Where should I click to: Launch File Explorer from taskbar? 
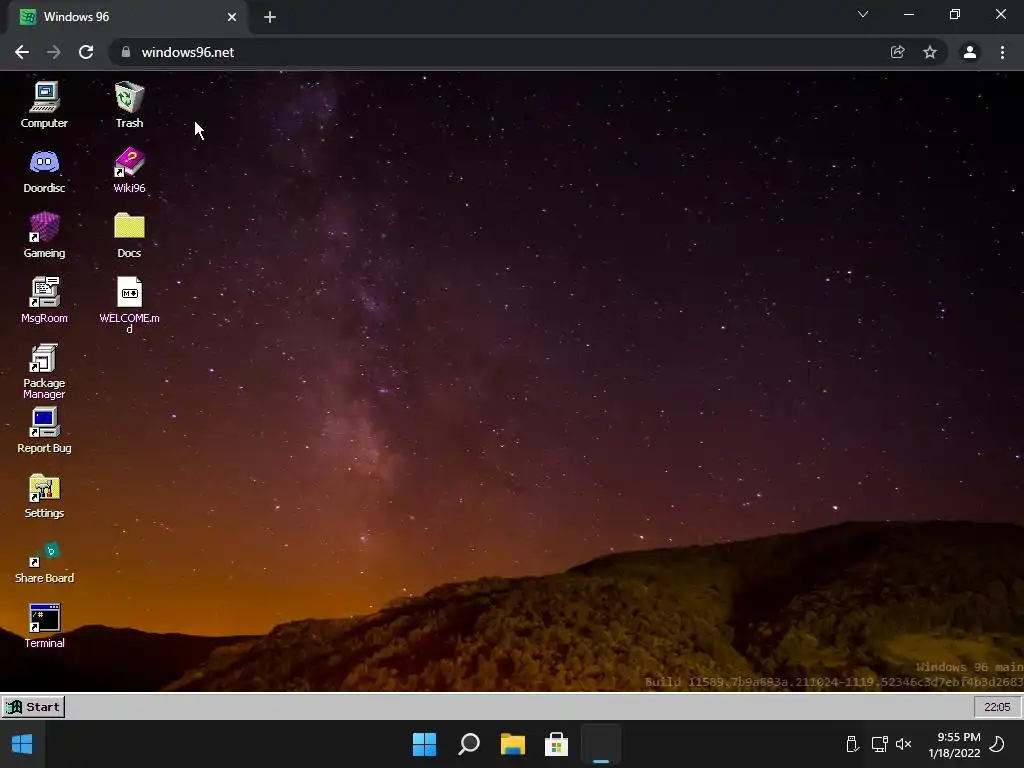pos(513,744)
